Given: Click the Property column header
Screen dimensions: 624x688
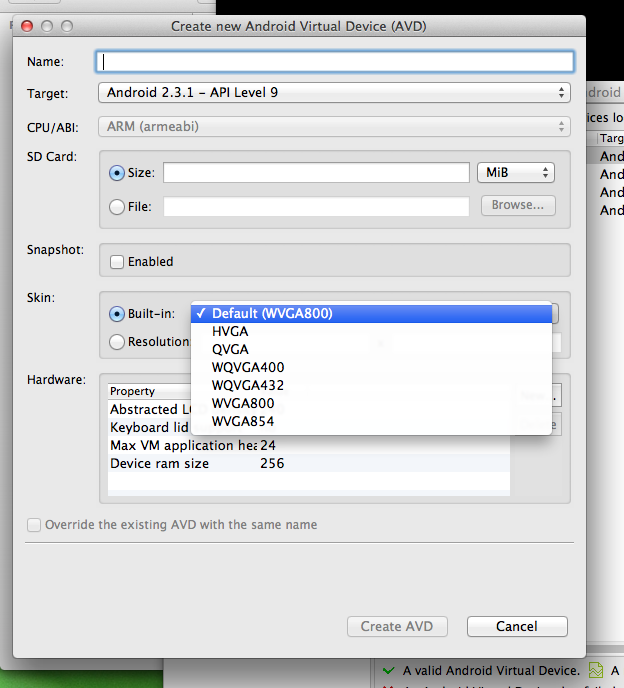Looking at the screenshot, I should click(x=149, y=391).
